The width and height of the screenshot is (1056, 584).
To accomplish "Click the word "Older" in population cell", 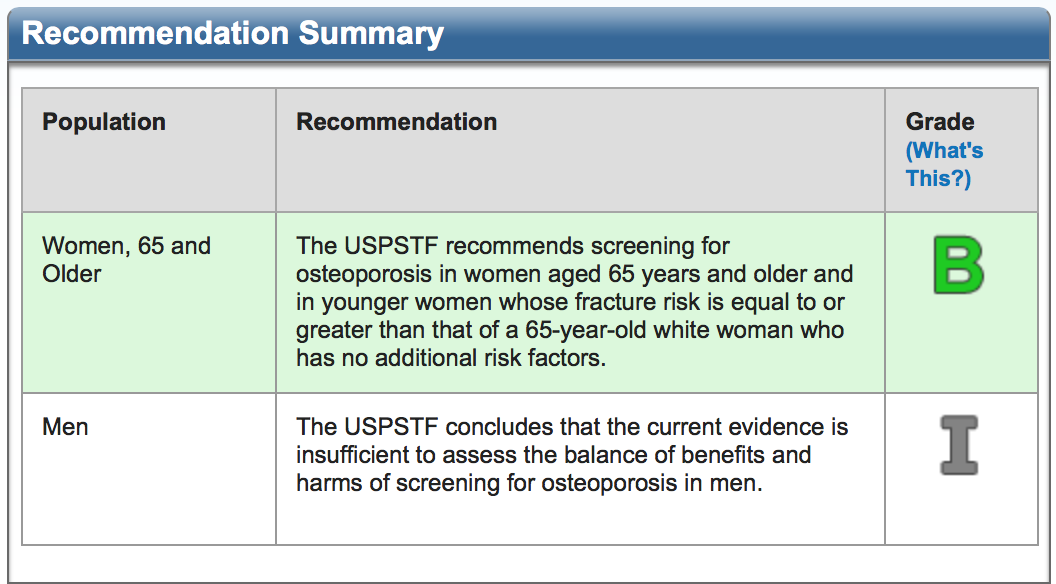I will pyautogui.click(x=71, y=274).
